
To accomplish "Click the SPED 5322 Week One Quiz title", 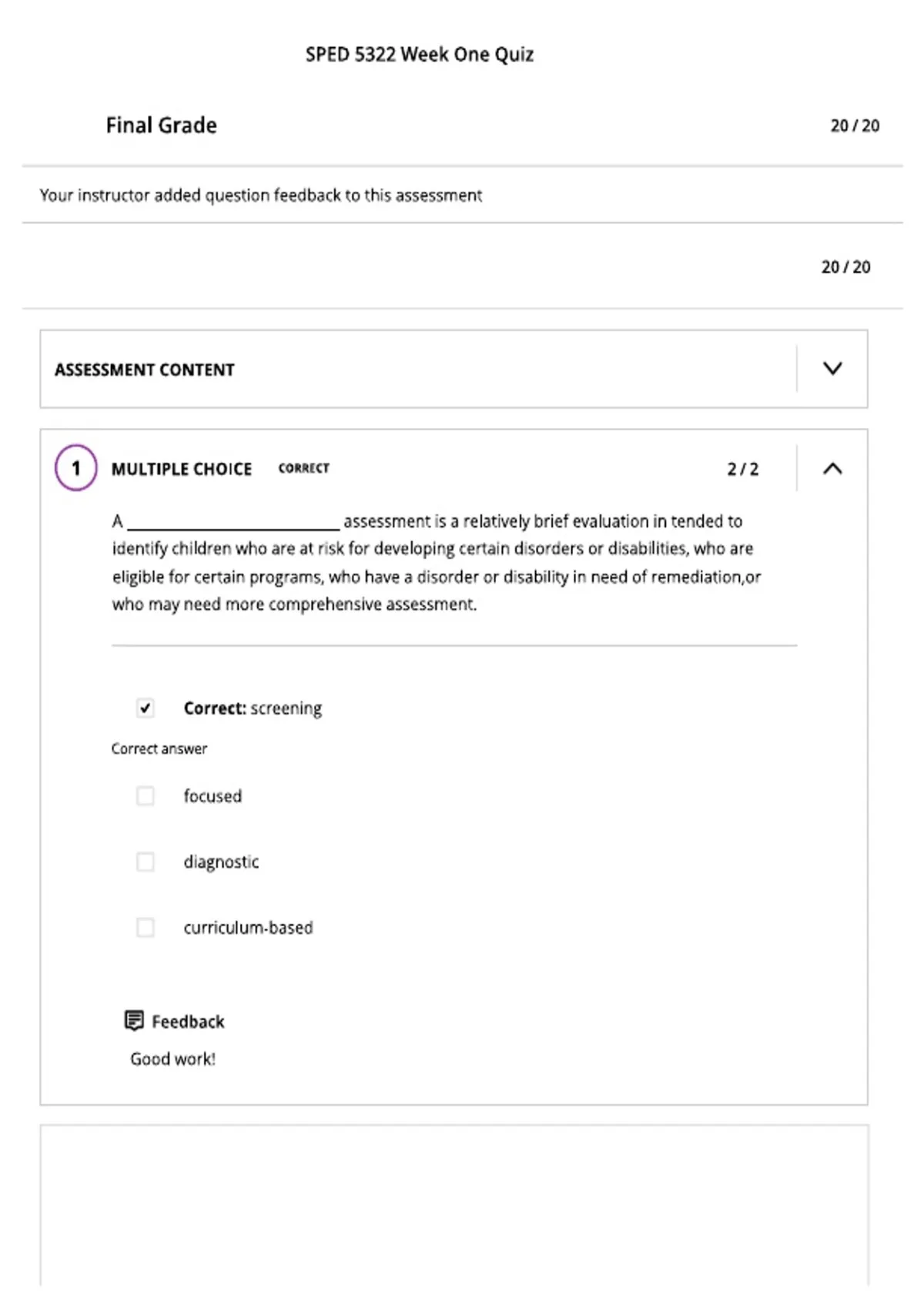I will [x=420, y=55].
